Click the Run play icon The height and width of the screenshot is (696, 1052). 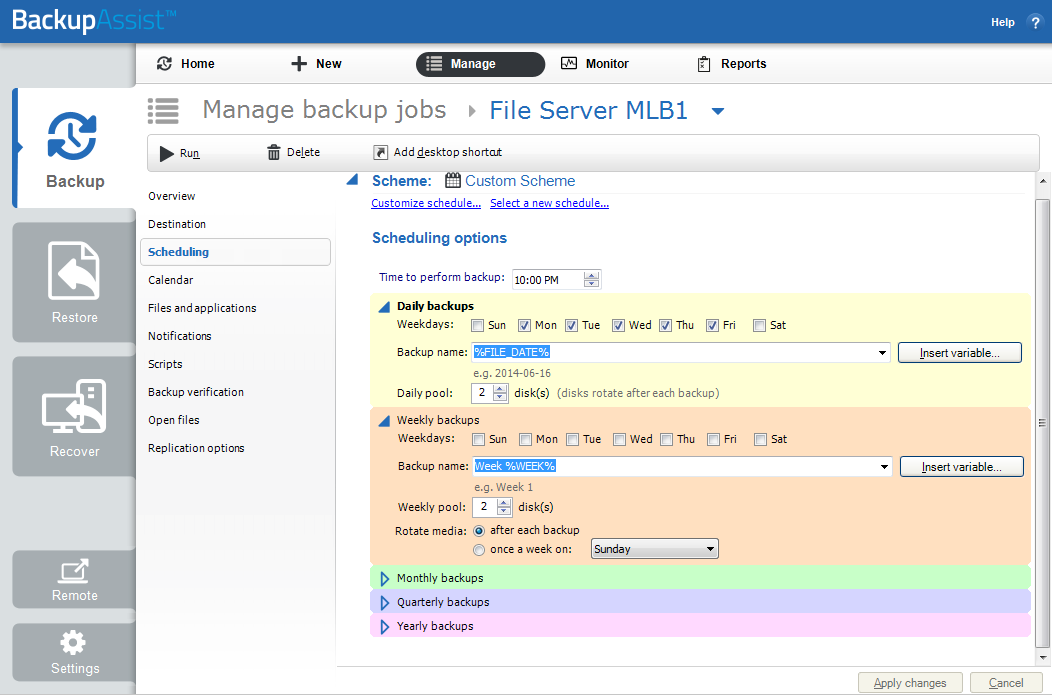(x=166, y=154)
